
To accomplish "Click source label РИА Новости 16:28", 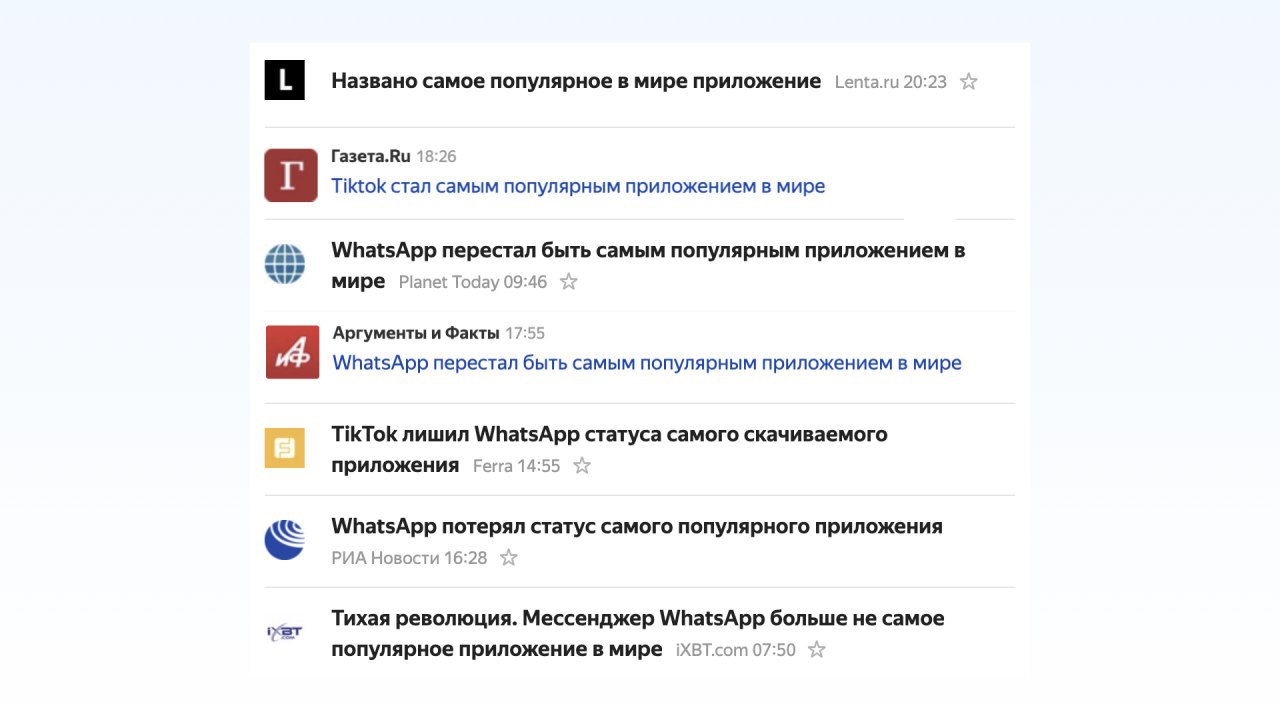I will tap(409, 558).
